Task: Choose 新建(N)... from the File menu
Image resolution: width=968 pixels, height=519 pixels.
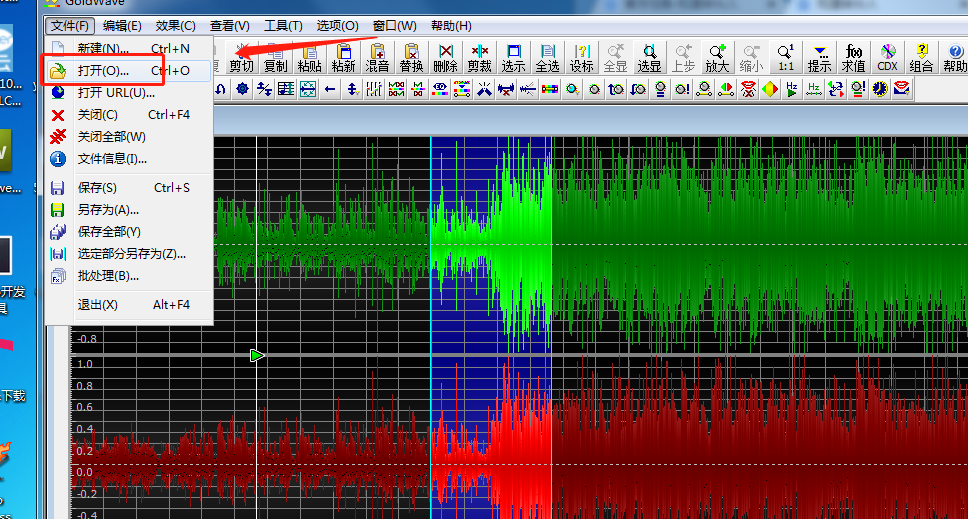Action: click(x=129, y=49)
